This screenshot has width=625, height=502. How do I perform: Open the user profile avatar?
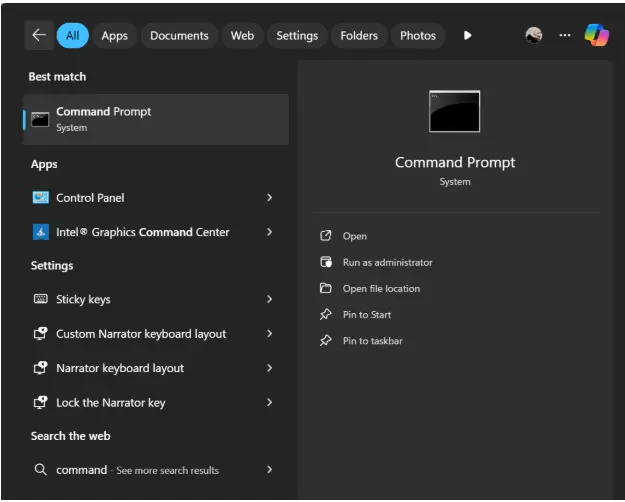534,35
